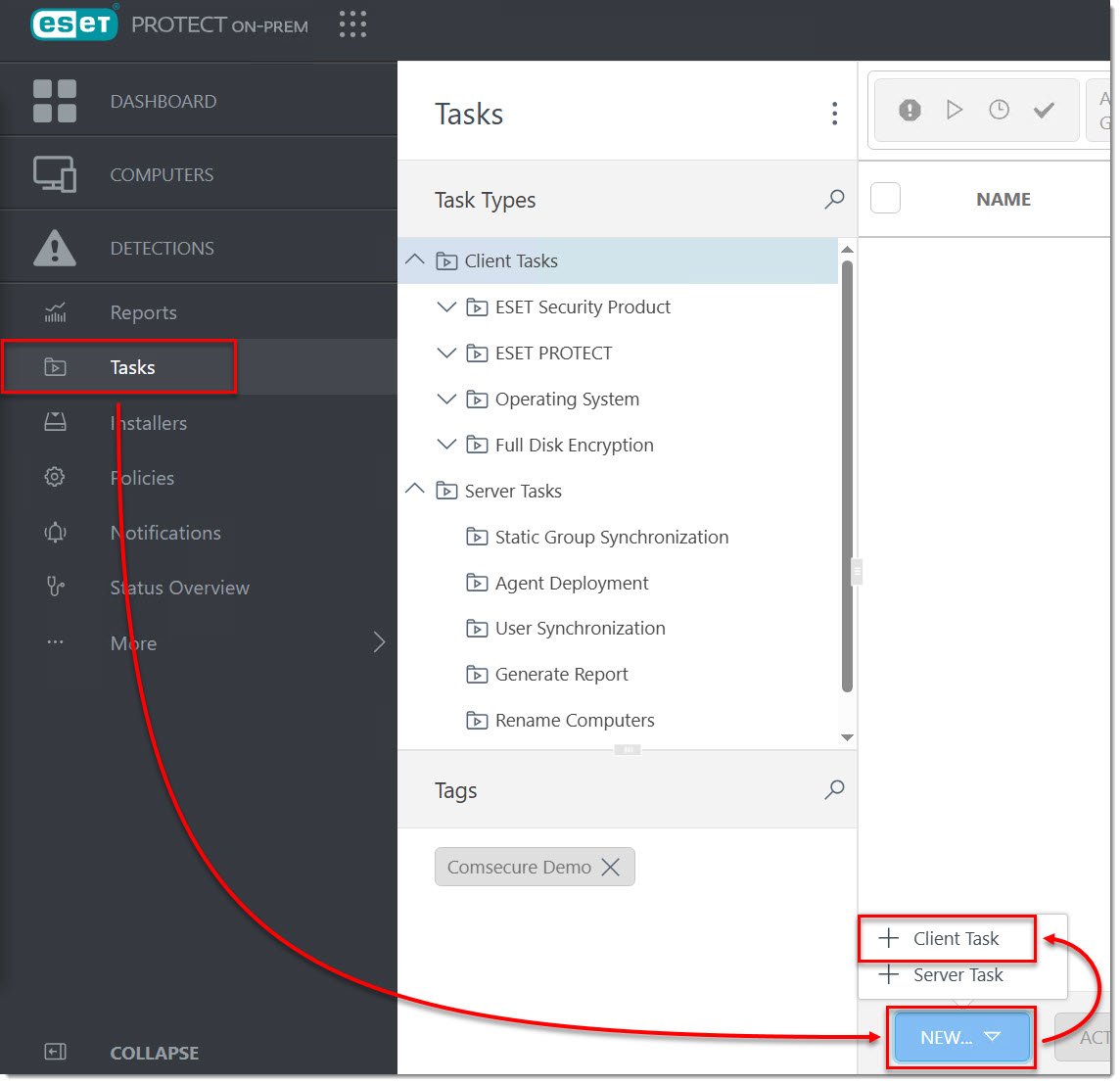Toggle the select-all checkbox
The height and width of the screenshot is (1084, 1120).
pos(885,198)
